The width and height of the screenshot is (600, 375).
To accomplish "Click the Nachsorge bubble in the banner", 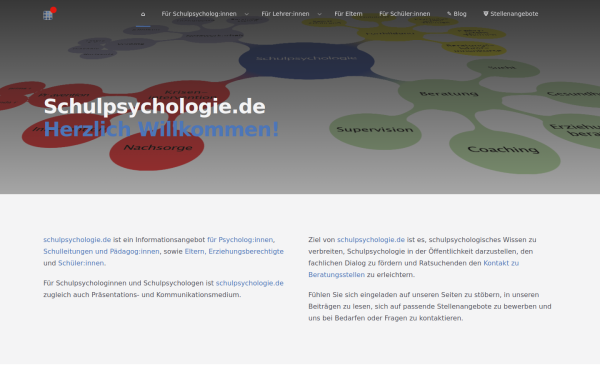I will (157, 150).
